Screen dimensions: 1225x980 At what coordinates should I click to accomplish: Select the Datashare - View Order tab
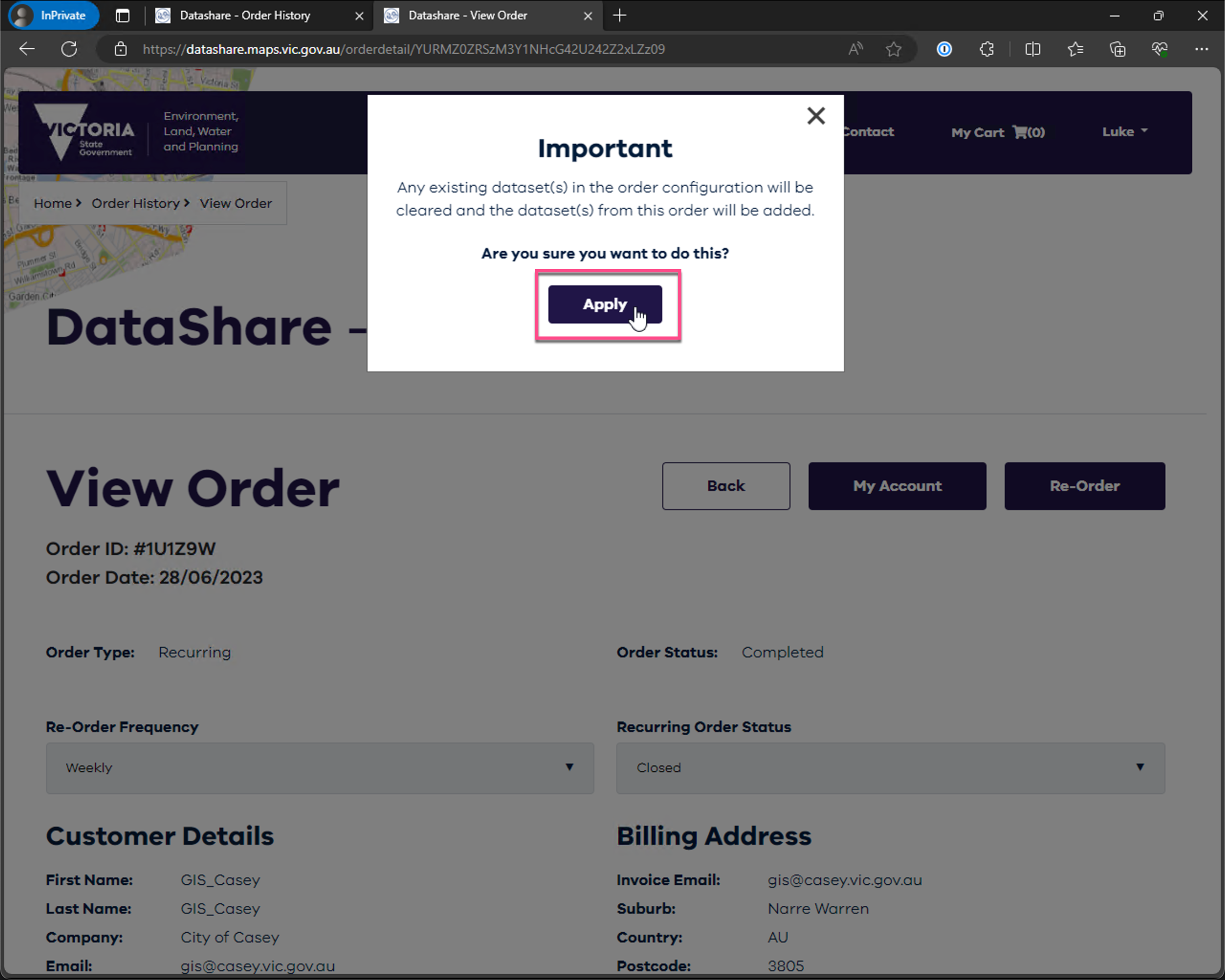467,15
